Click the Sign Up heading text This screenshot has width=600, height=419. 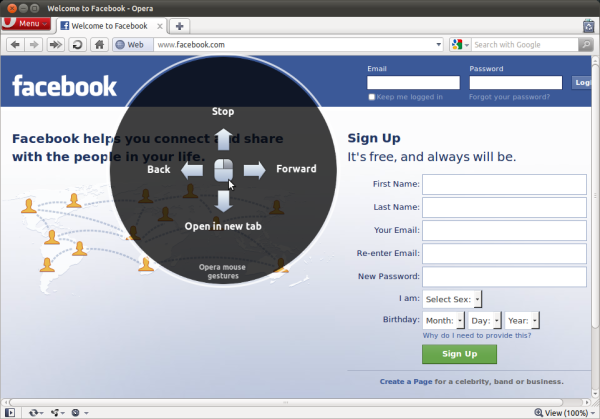tap(374, 138)
